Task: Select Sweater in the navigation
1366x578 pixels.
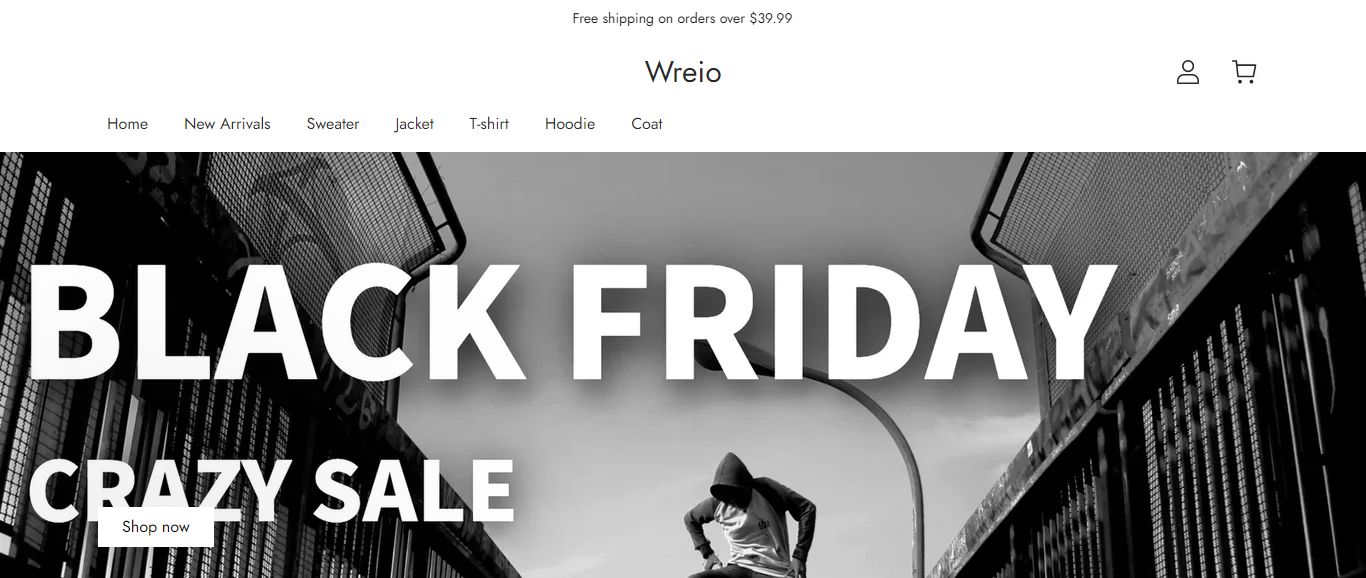Action: tap(333, 124)
